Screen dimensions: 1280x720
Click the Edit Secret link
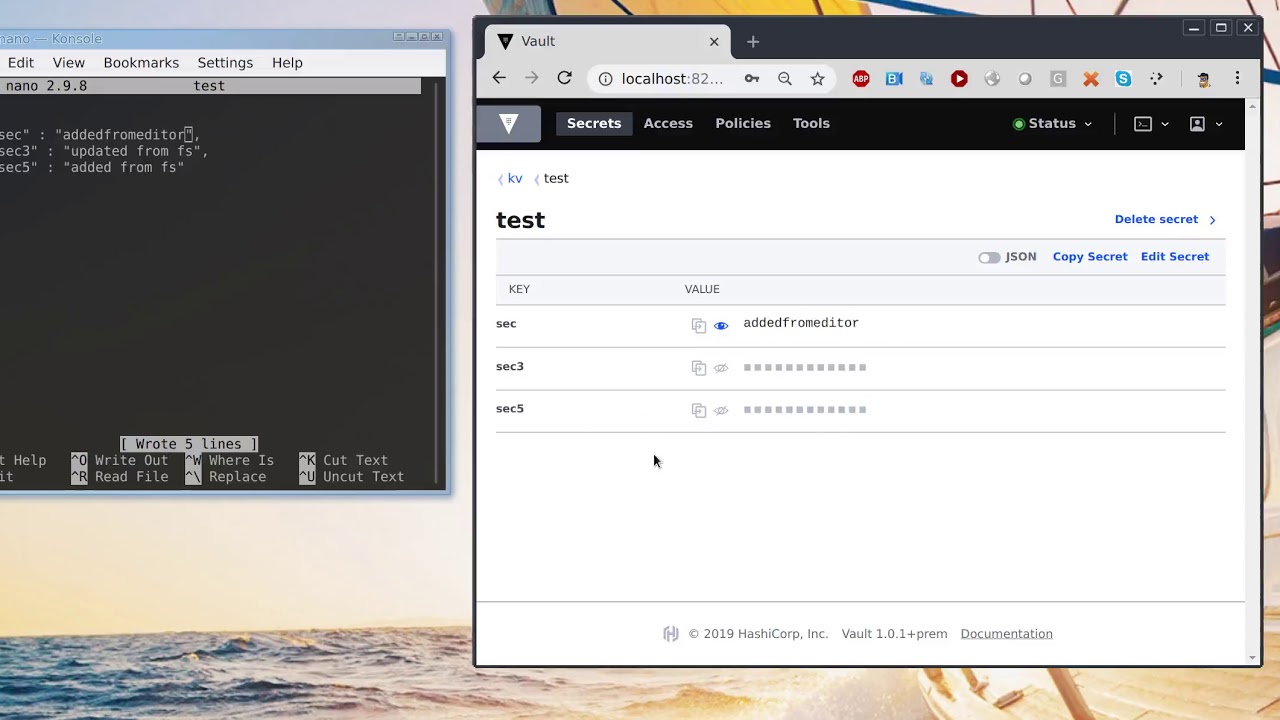pyautogui.click(x=1174, y=256)
